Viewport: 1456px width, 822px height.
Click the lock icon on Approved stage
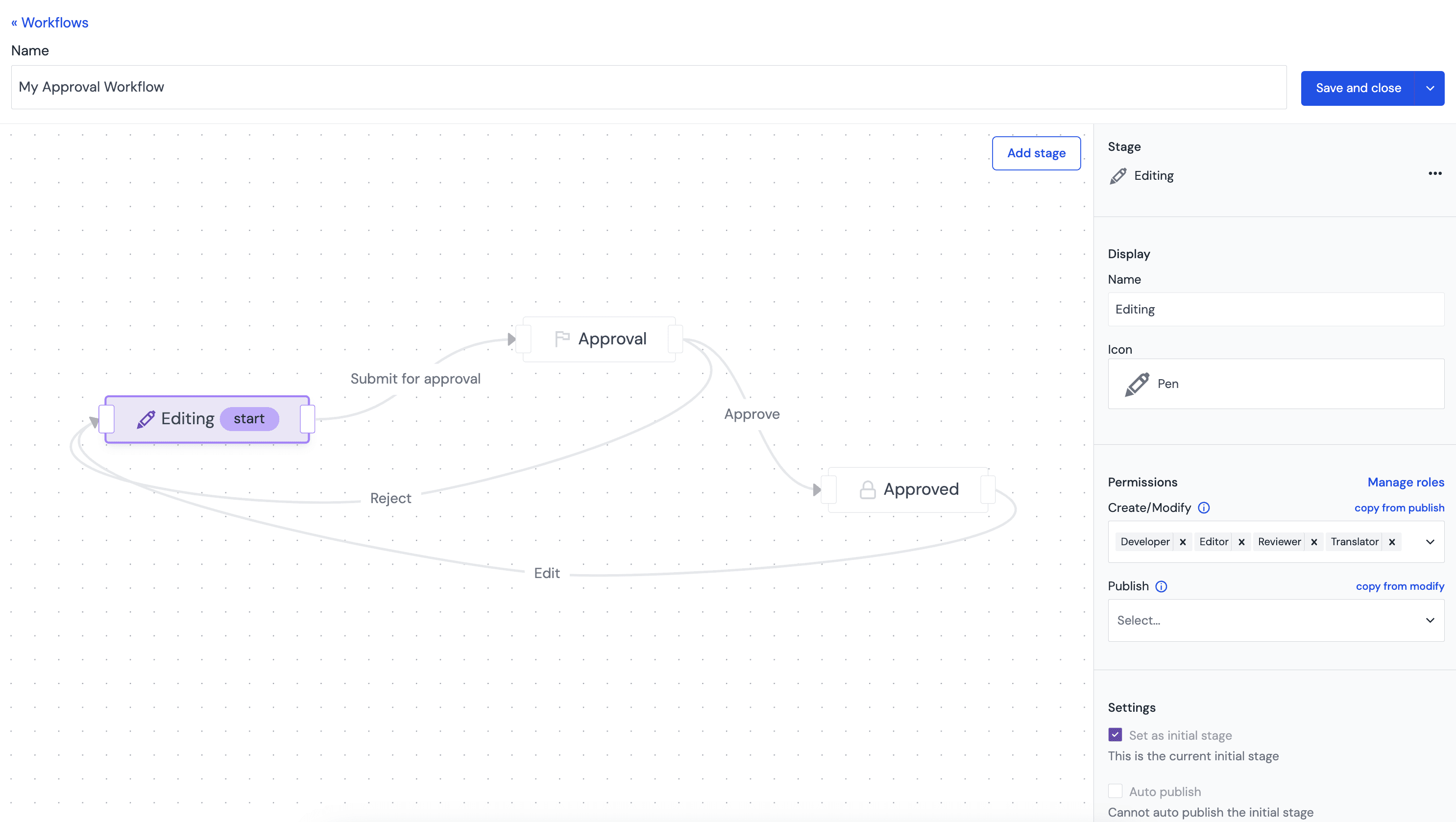pos(867,489)
